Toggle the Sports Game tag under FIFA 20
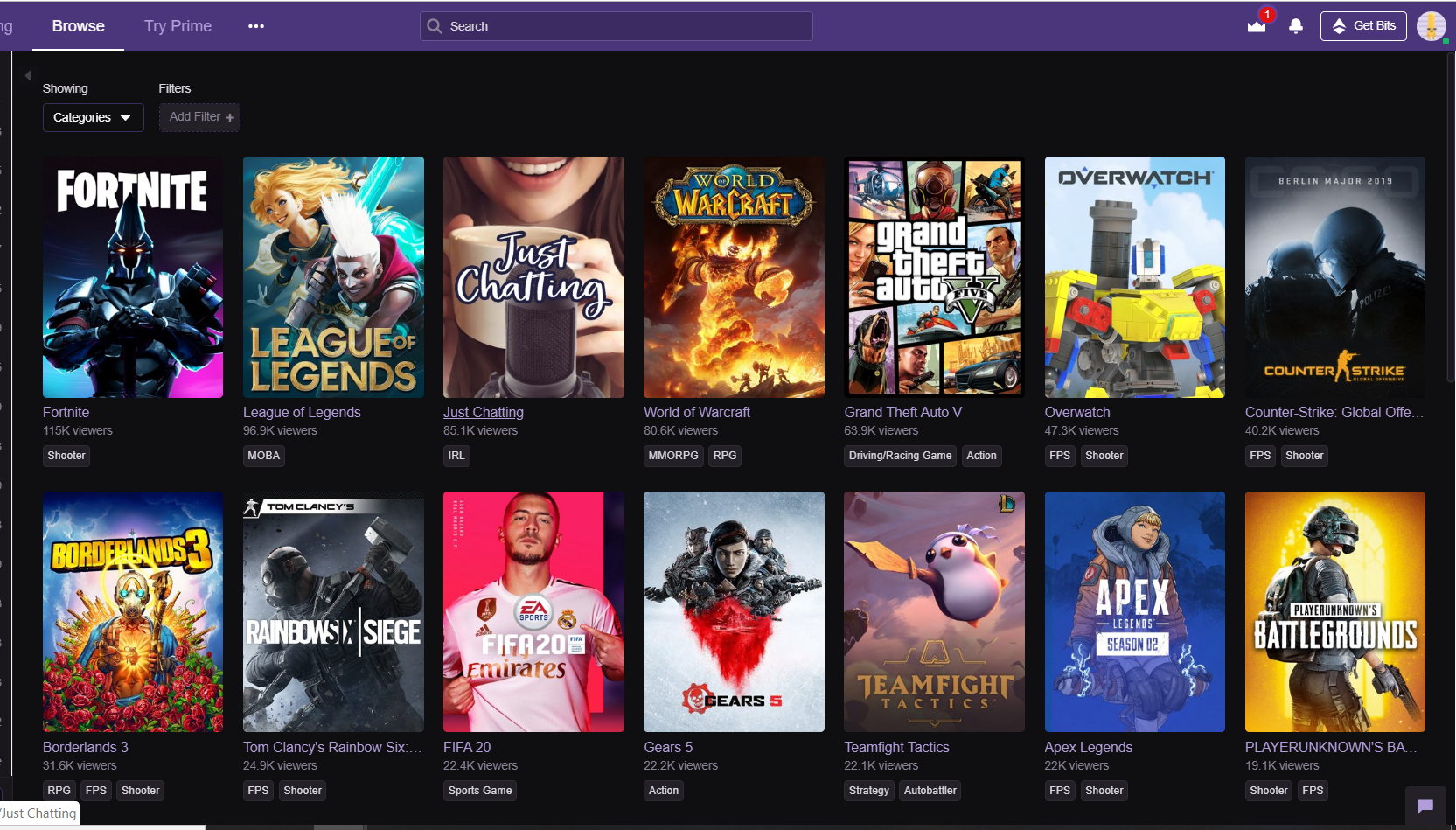The height and width of the screenshot is (830, 1456). (479, 790)
